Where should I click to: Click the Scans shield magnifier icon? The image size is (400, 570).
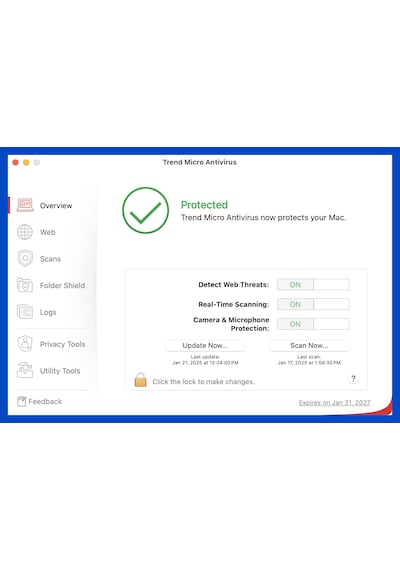tap(25, 258)
